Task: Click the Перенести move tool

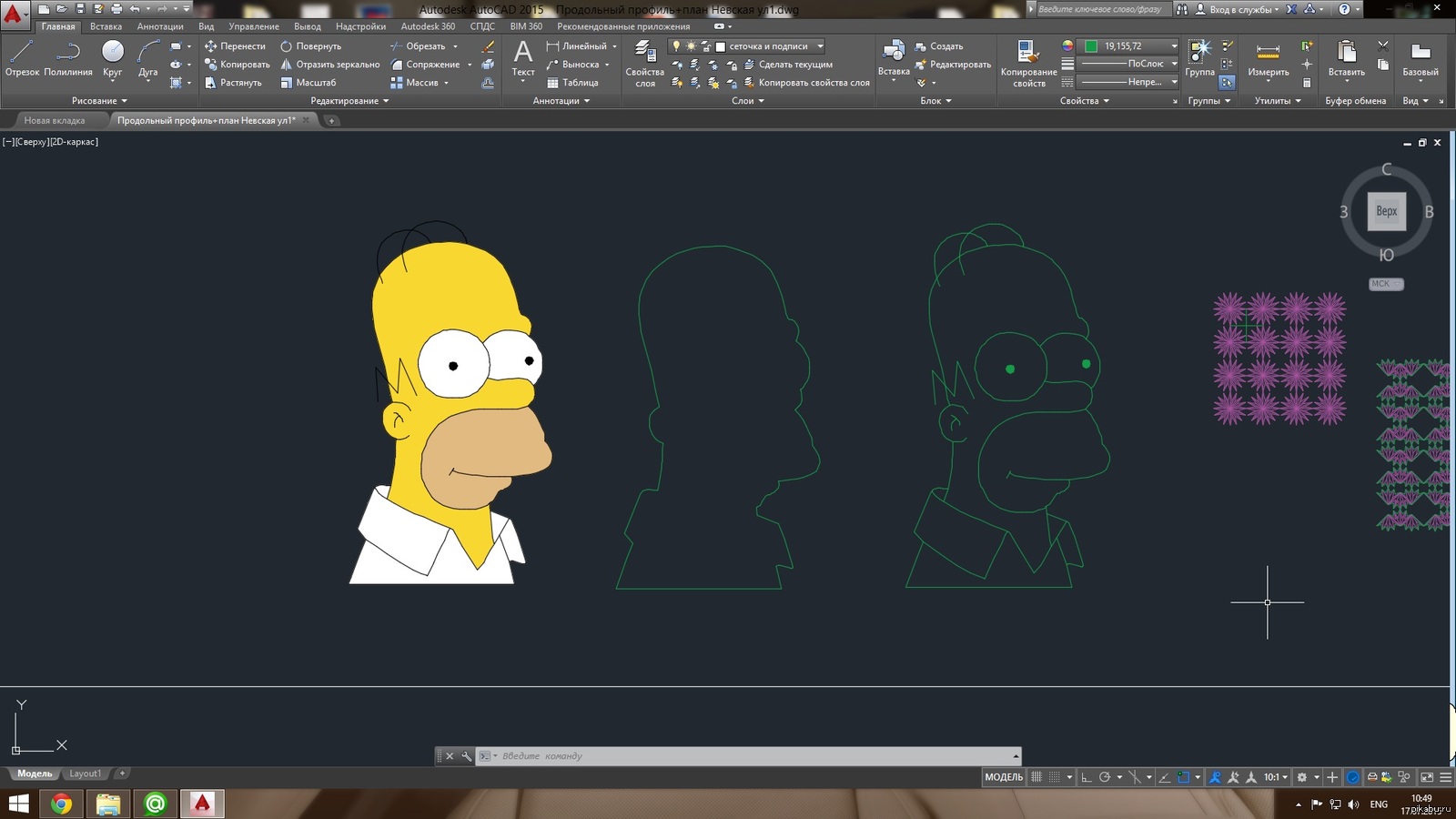Action: (235, 46)
